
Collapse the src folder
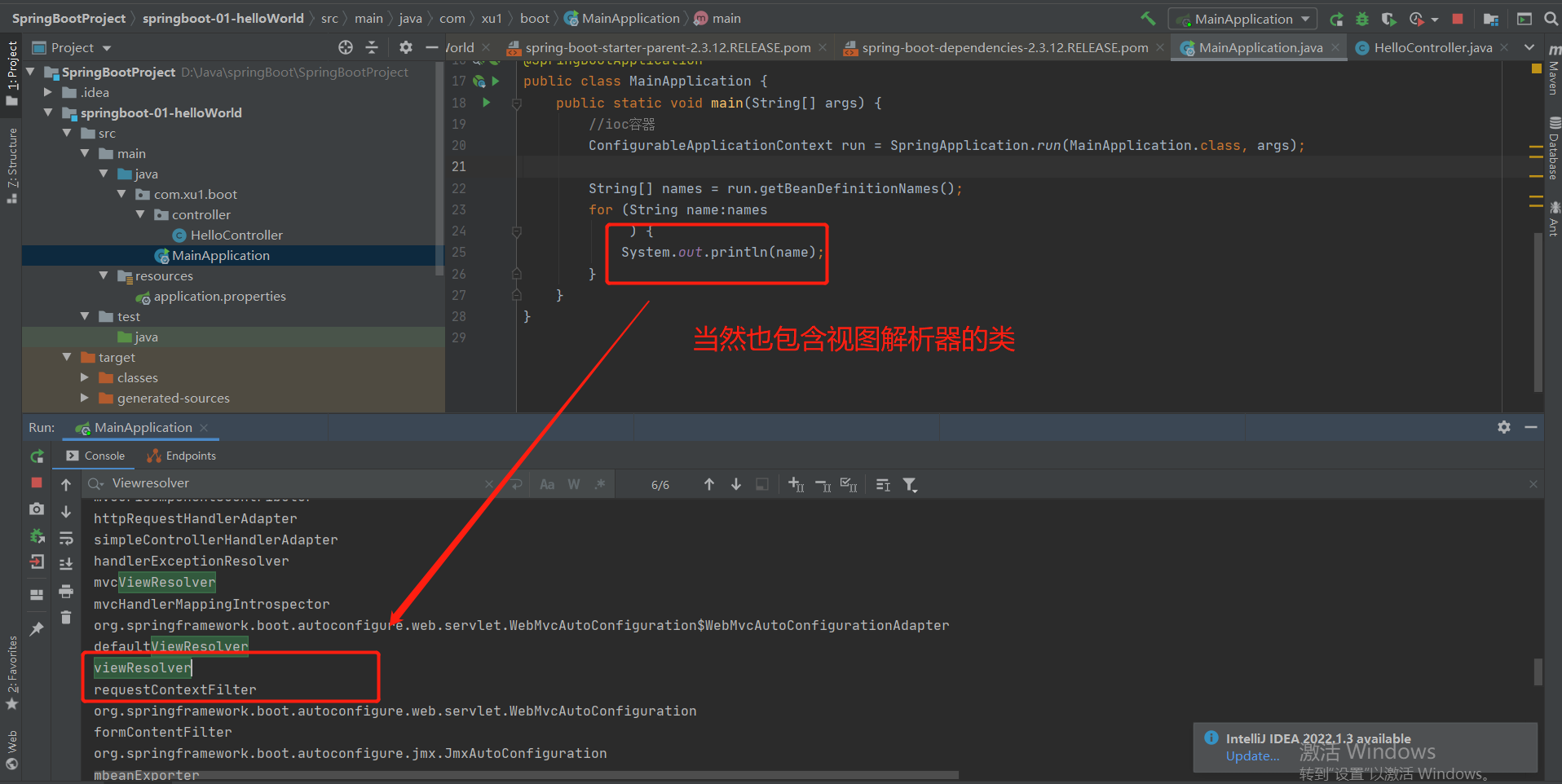(x=67, y=133)
